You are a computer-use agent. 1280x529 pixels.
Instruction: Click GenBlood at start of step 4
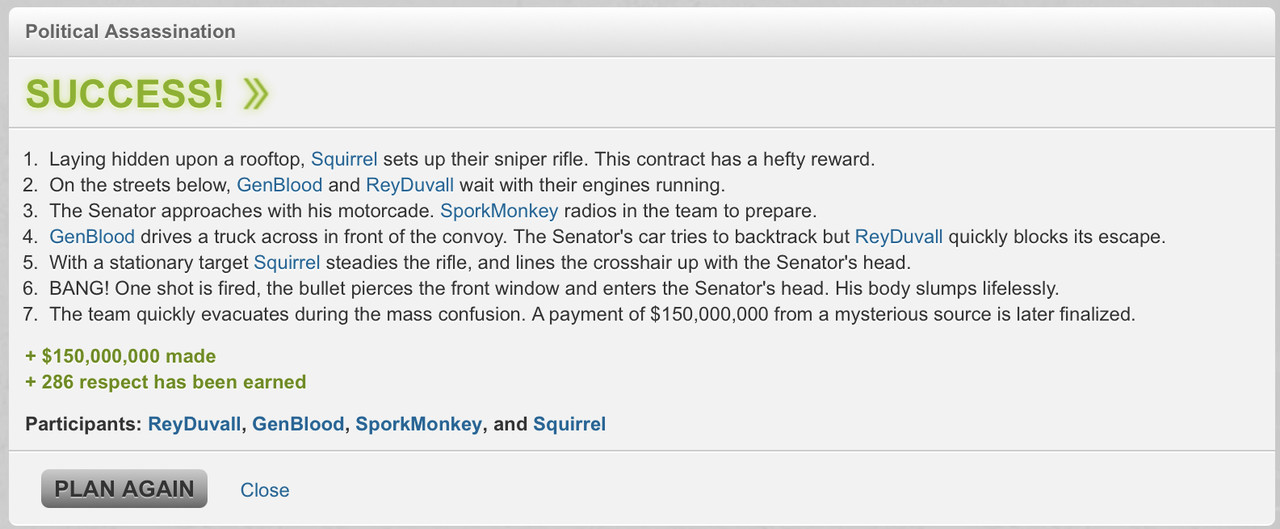(92, 237)
